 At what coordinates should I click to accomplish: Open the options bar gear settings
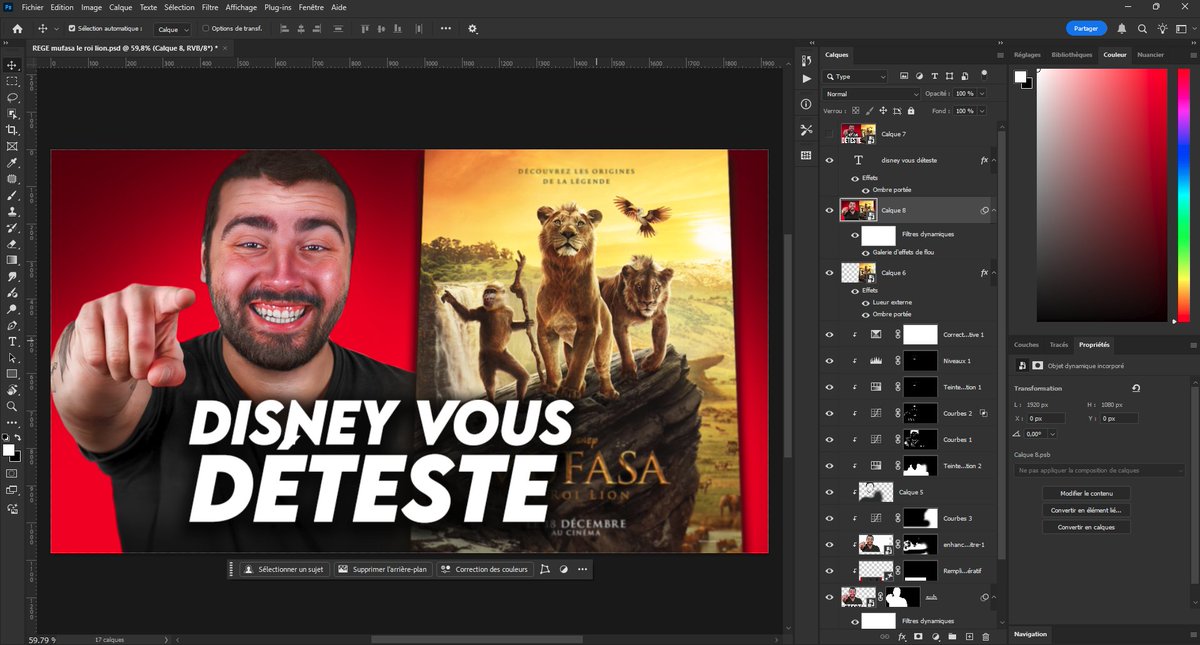point(473,29)
